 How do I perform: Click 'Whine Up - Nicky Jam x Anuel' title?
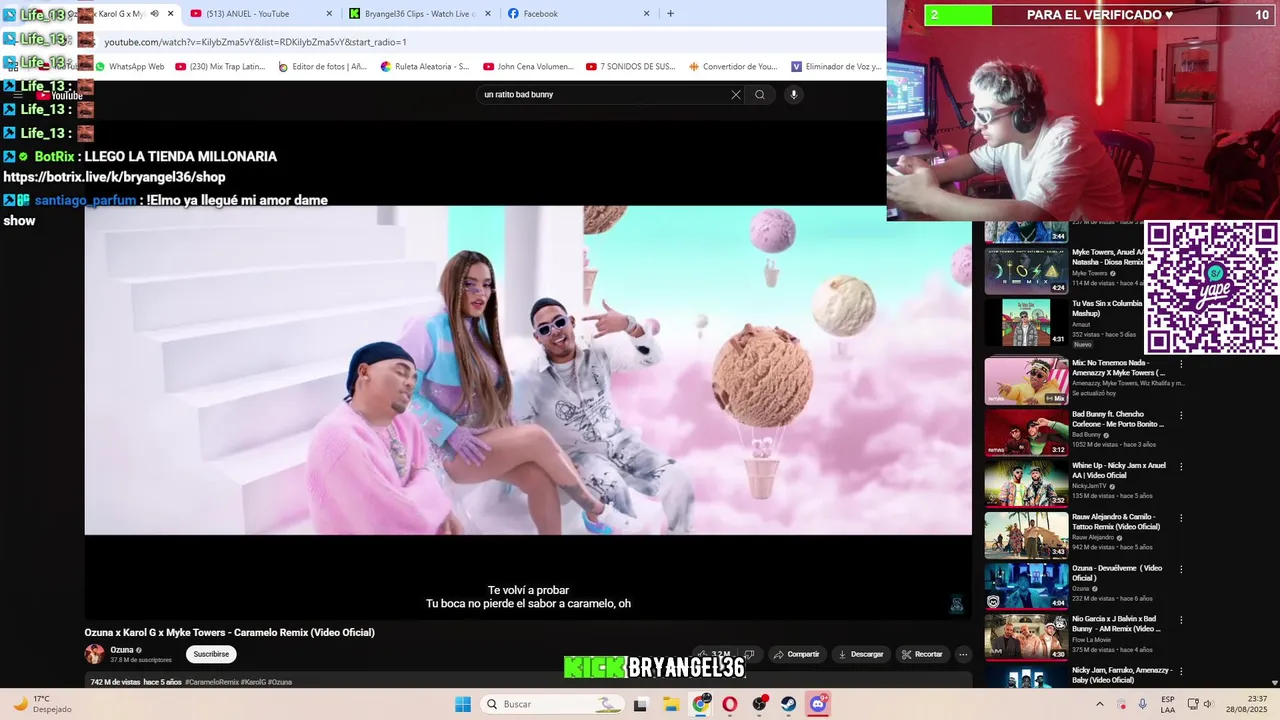tap(1119, 470)
